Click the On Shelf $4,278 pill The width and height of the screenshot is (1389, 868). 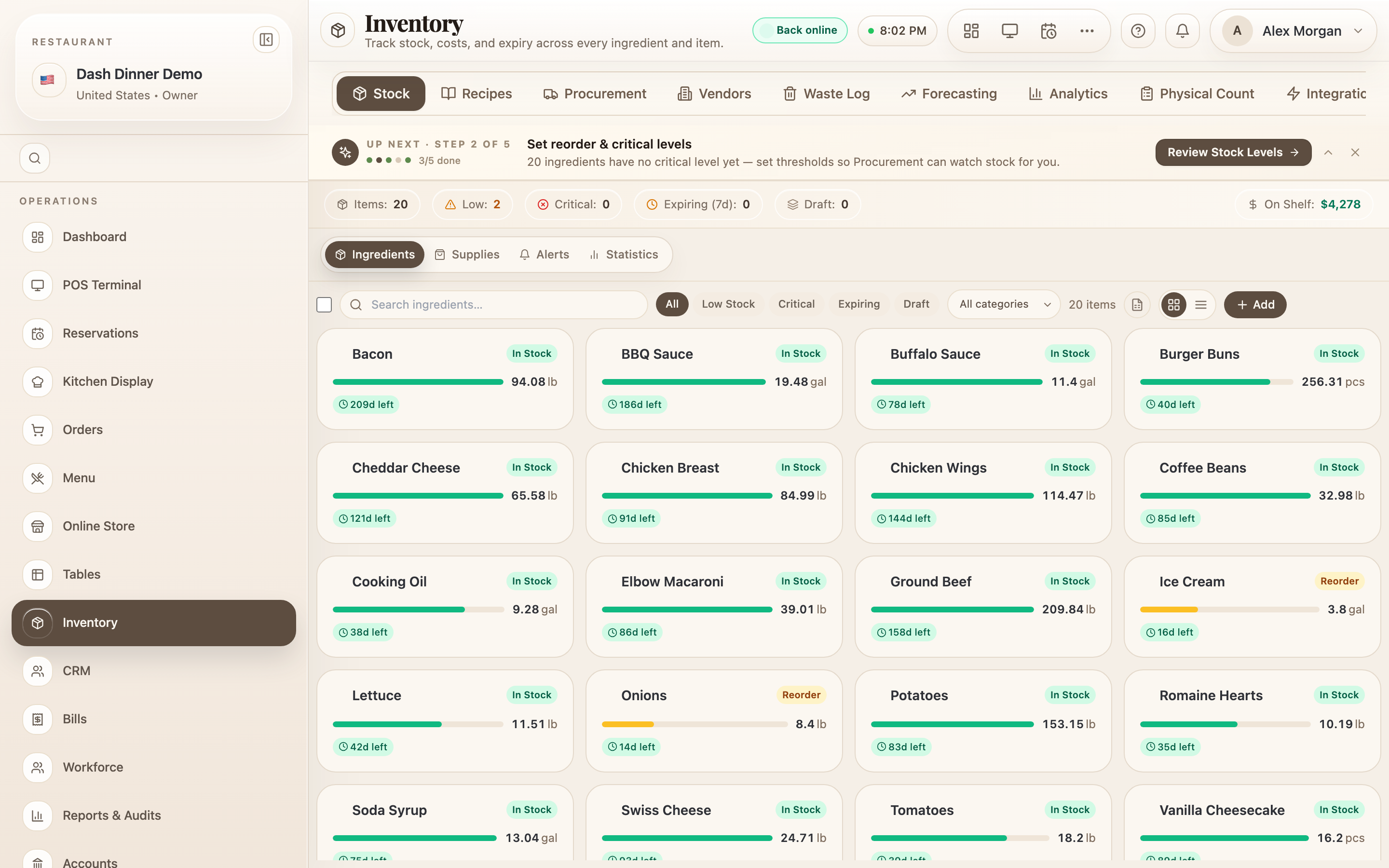1304,204
